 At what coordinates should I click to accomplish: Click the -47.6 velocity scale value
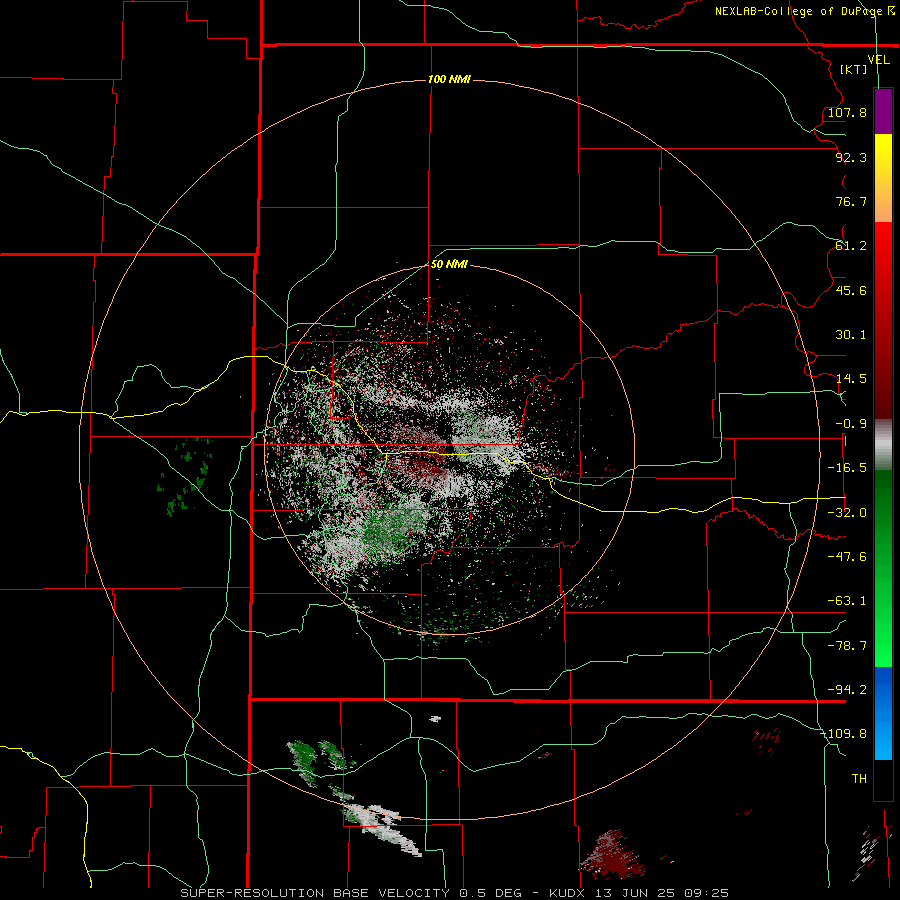(847, 557)
